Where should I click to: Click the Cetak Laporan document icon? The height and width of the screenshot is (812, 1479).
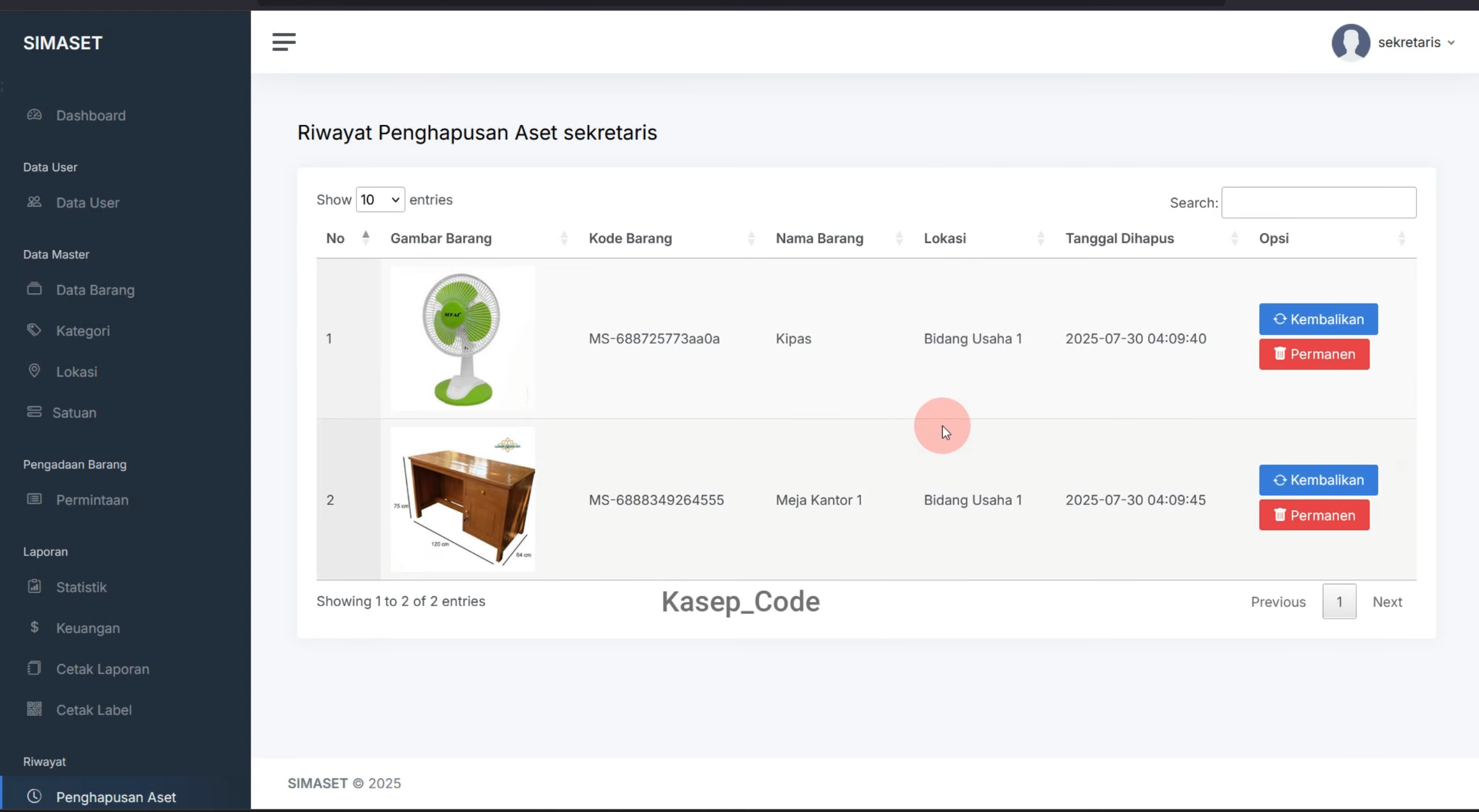[34, 668]
